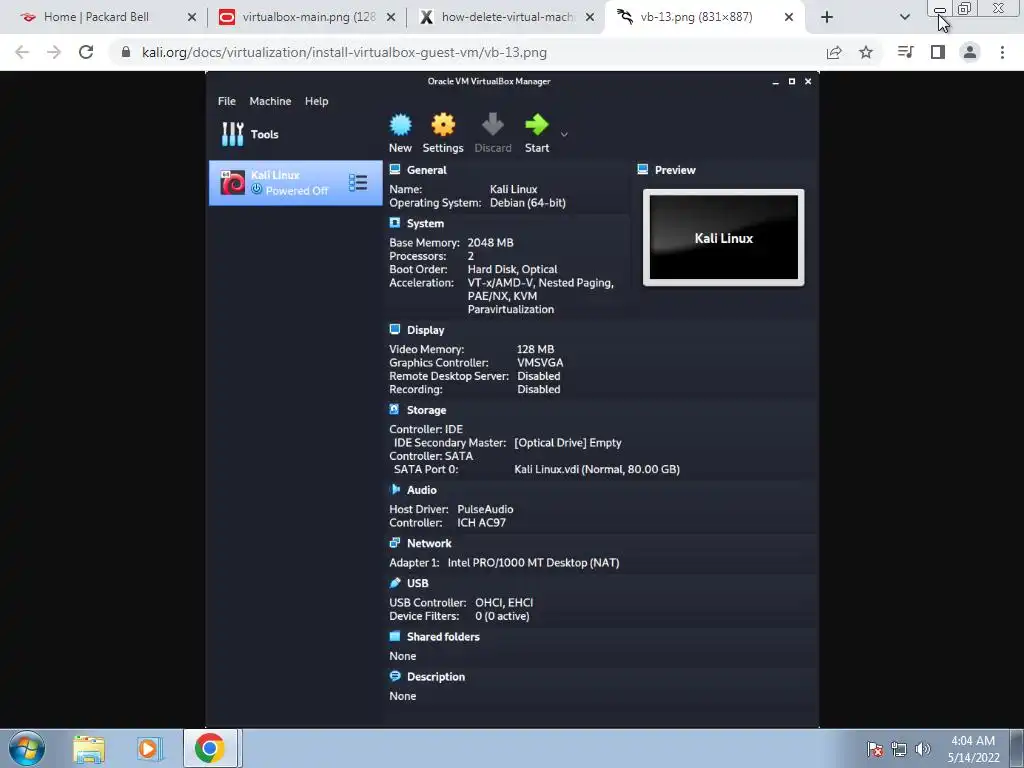Click the Chrome taskbar button
This screenshot has width=1024, height=768.
coord(210,748)
